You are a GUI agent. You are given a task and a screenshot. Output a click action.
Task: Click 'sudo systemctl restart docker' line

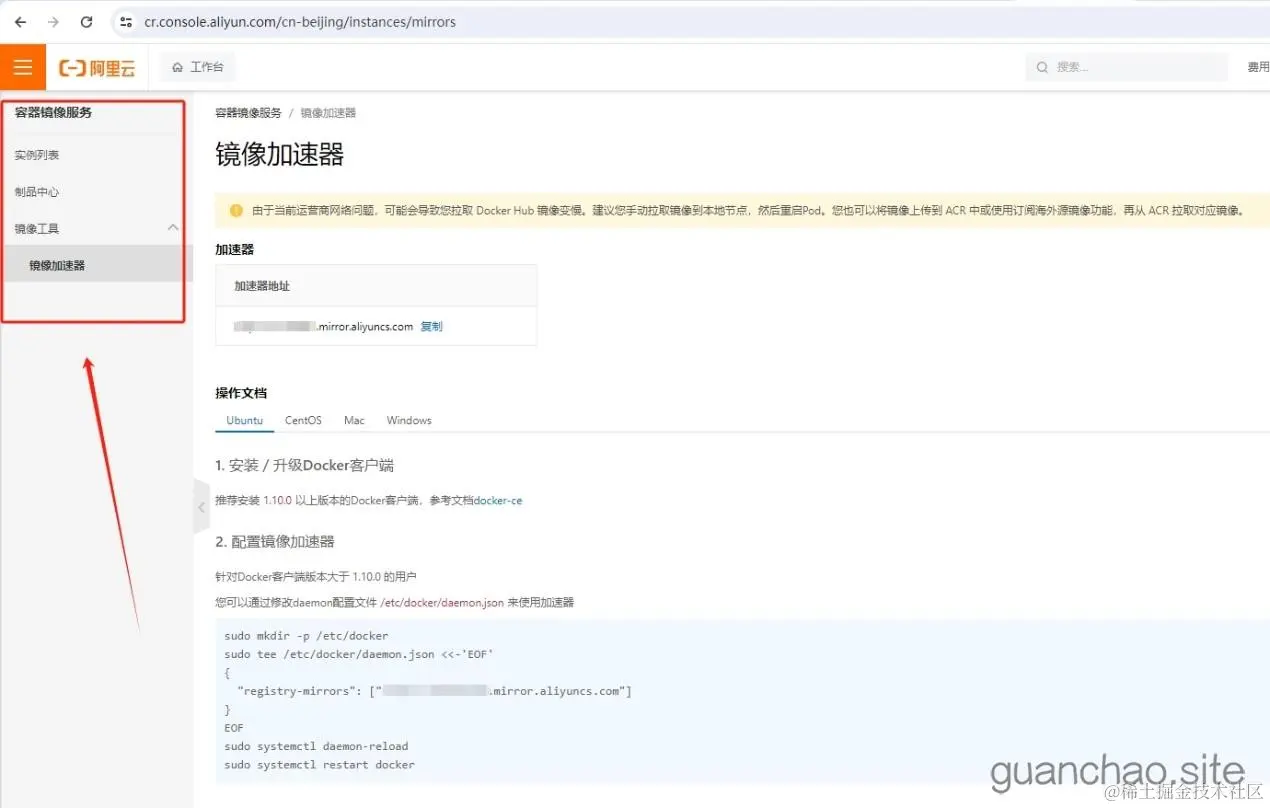tap(319, 764)
